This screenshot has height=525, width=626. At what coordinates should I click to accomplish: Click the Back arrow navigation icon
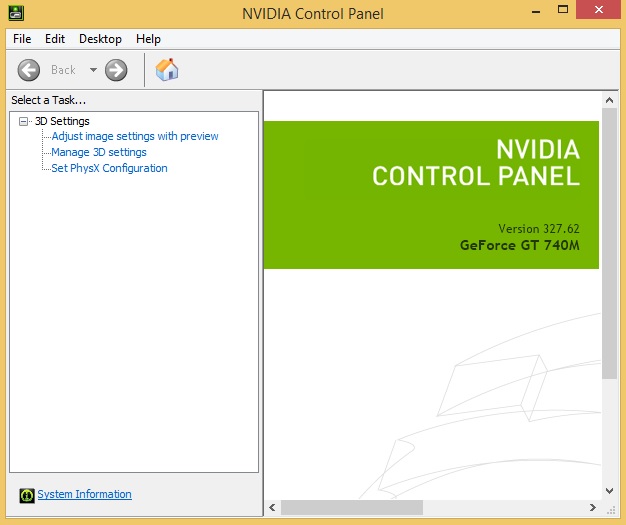tap(29, 70)
